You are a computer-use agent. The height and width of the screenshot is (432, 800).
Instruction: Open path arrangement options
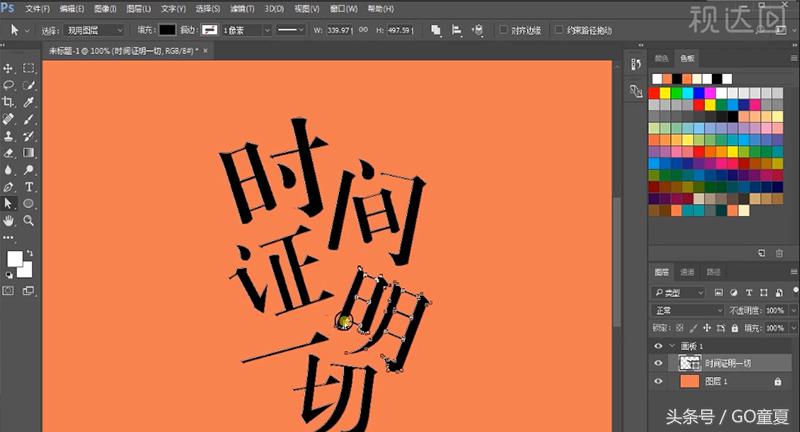(x=478, y=30)
